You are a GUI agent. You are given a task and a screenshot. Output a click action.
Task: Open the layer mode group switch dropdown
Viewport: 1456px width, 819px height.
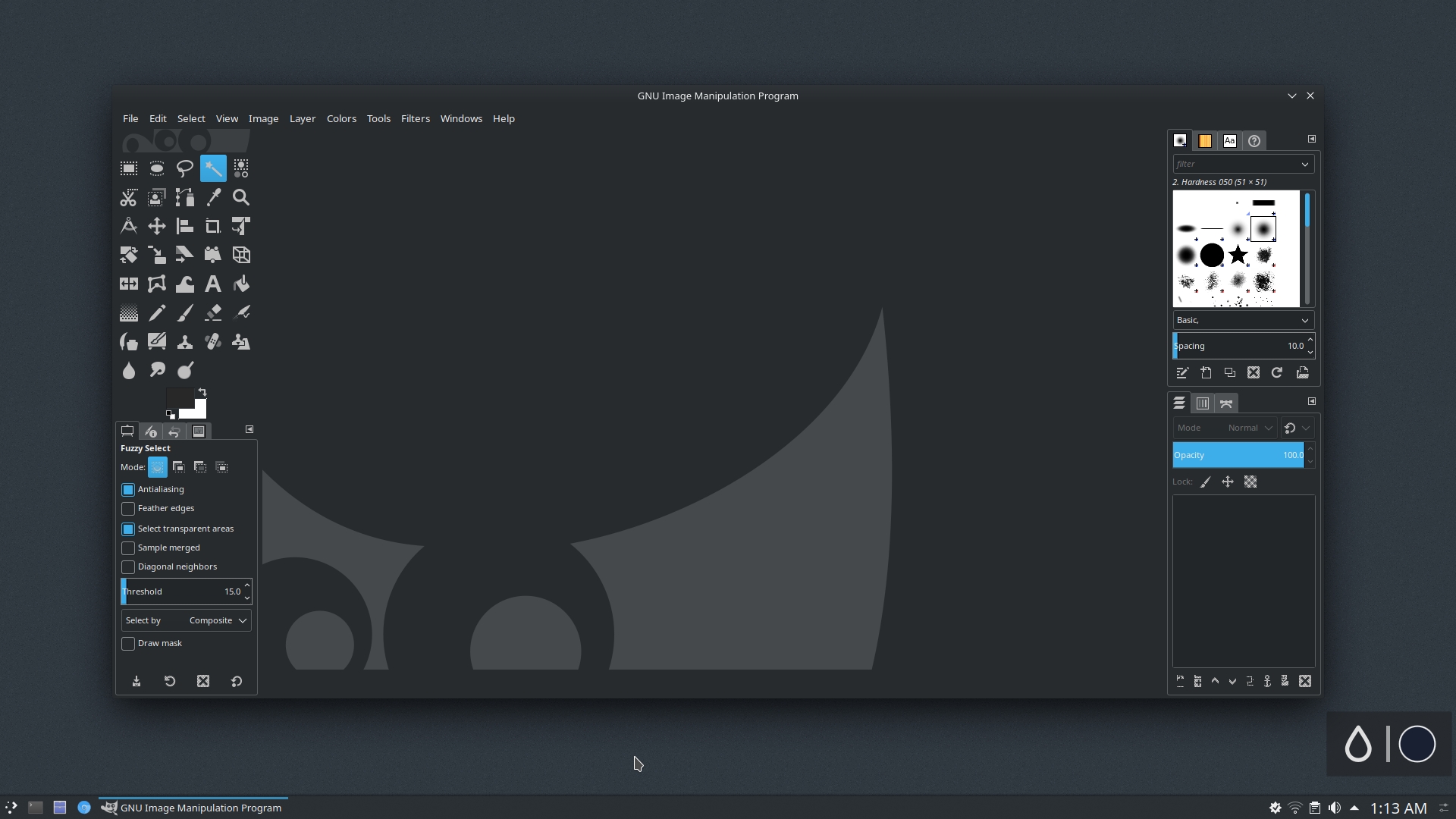click(x=1298, y=428)
